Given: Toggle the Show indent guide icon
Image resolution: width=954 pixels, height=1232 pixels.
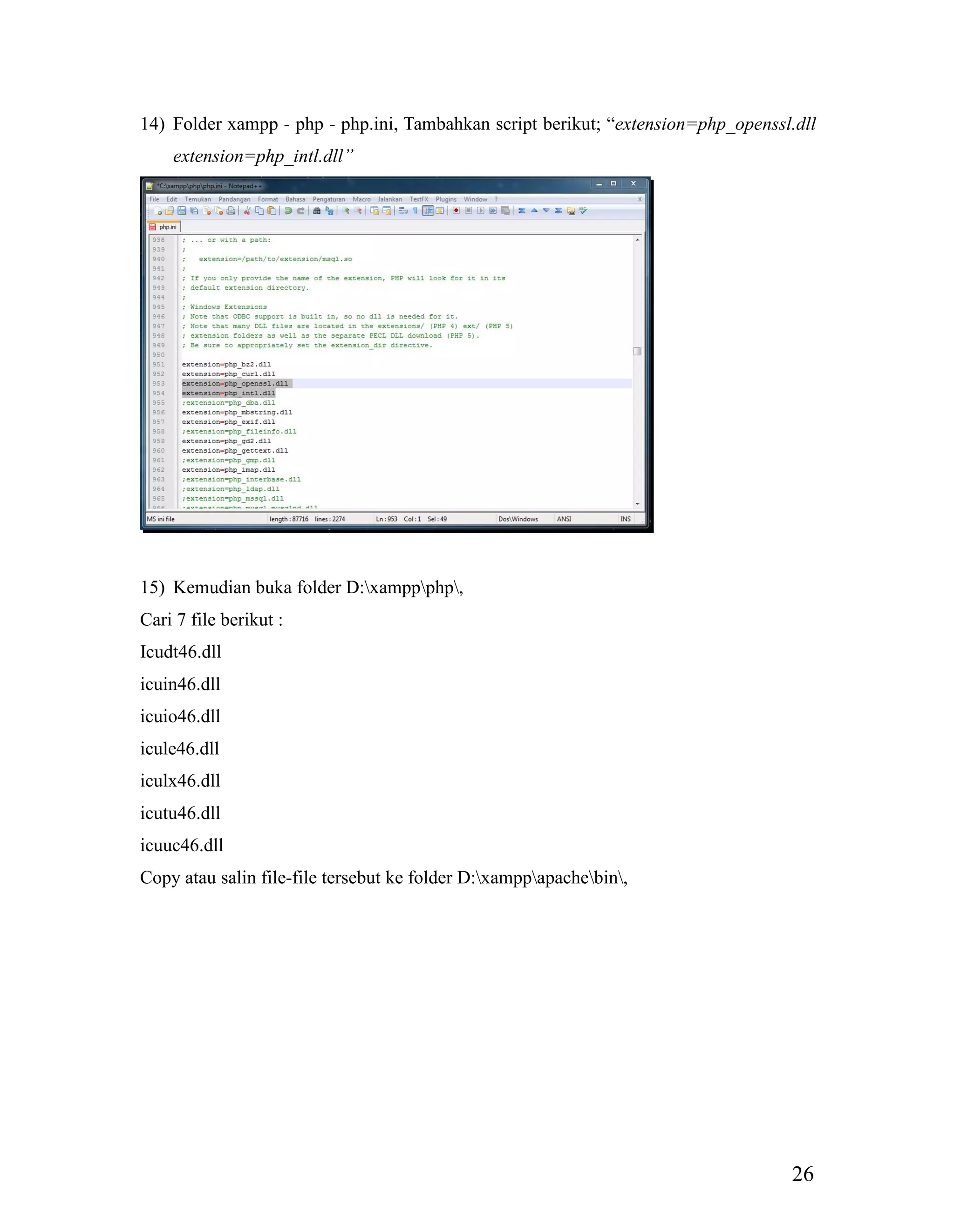Looking at the screenshot, I should click(x=429, y=211).
